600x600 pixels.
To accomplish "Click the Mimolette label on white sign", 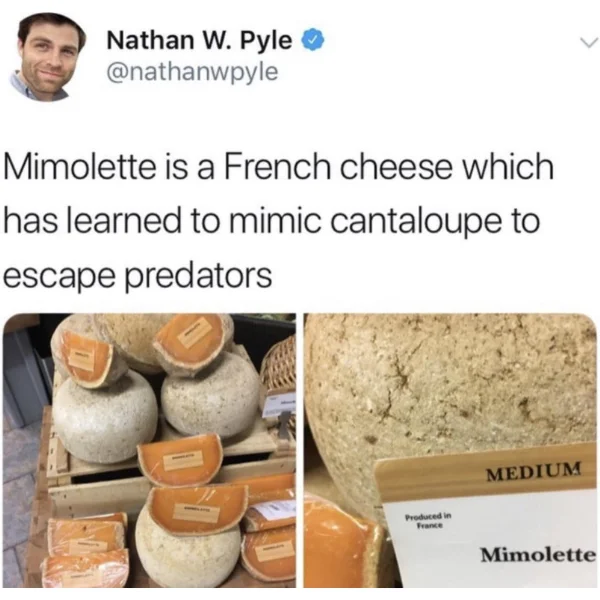I will click(538, 554).
